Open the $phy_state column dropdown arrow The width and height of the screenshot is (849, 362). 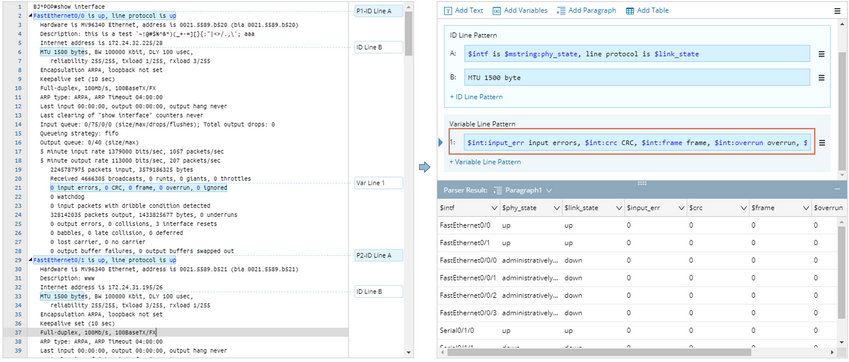pos(556,208)
